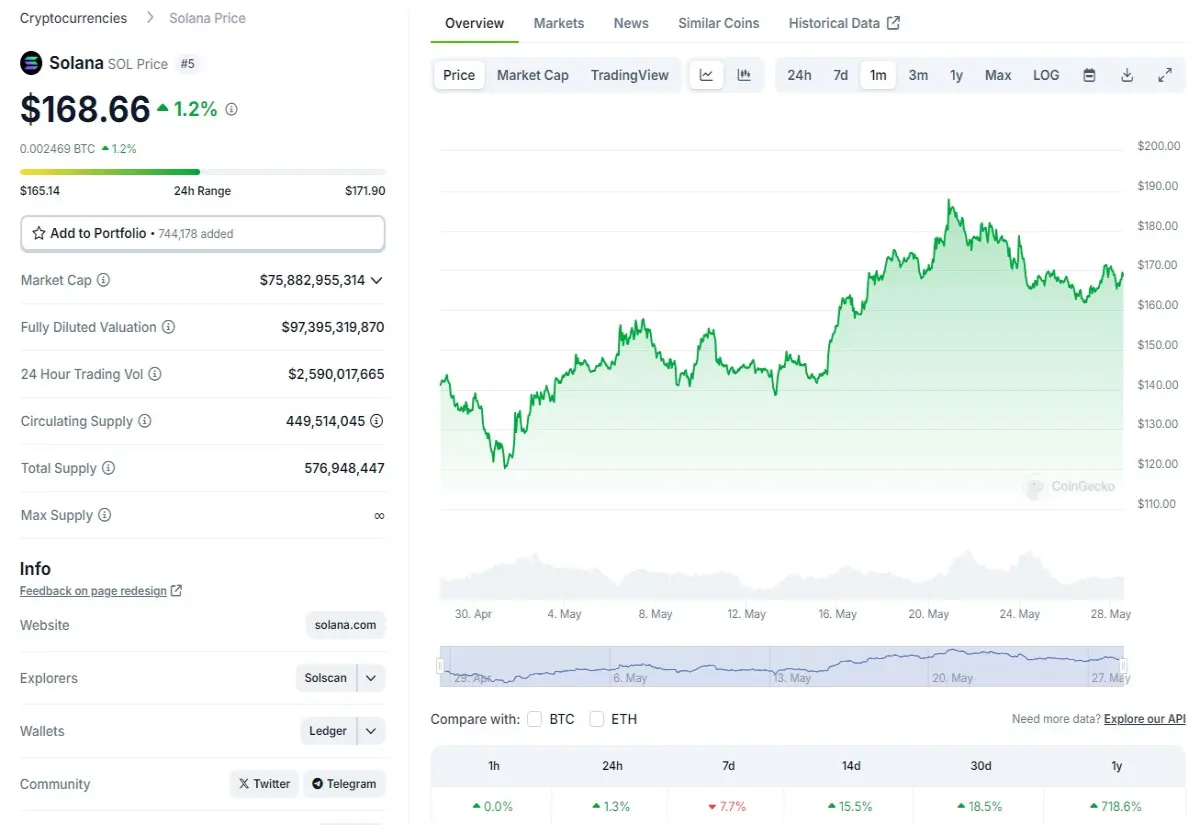This screenshot has height=825, width=1200.
Task: Click the #5 rank badge
Action: click(187, 63)
